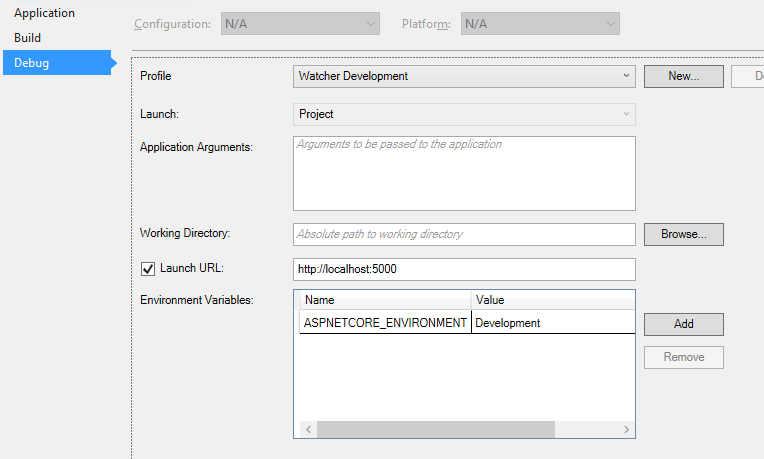Select the ASPNETCORE_ENVIRONMENT name cell

pos(385,323)
